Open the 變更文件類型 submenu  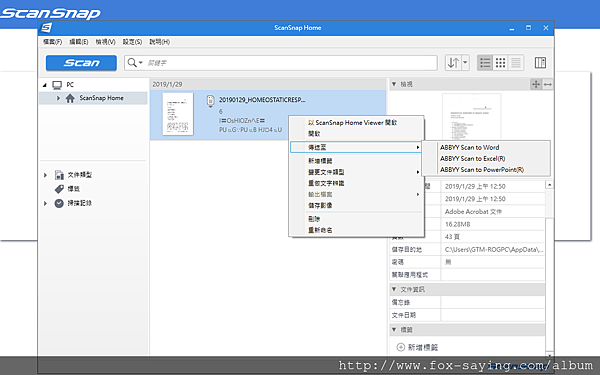coord(356,172)
